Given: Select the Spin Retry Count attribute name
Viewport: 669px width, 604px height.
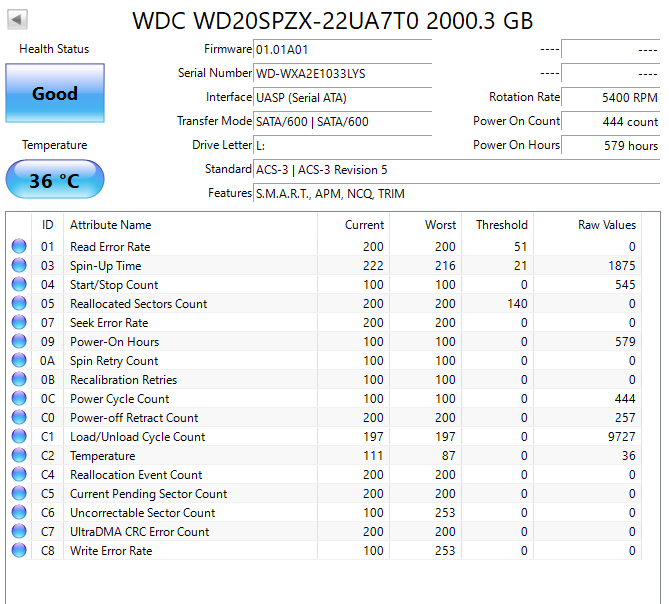Looking at the screenshot, I should tap(114, 361).
